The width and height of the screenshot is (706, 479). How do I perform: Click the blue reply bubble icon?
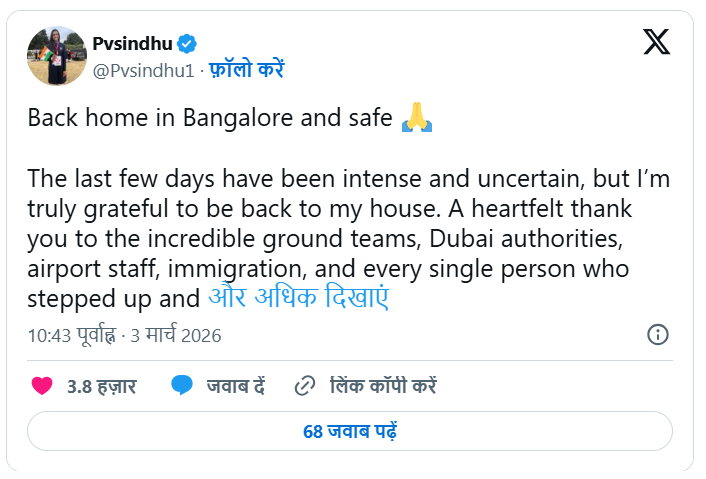182,386
